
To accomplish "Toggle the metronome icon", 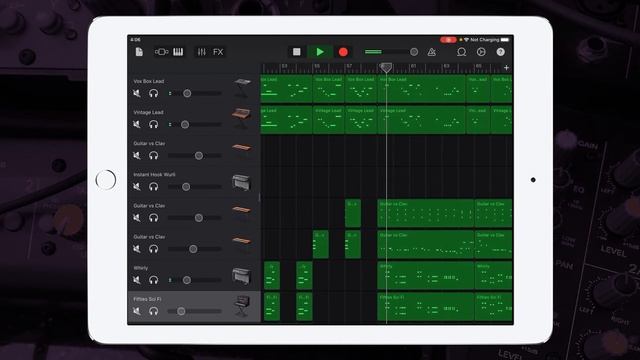I will click(431, 52).
